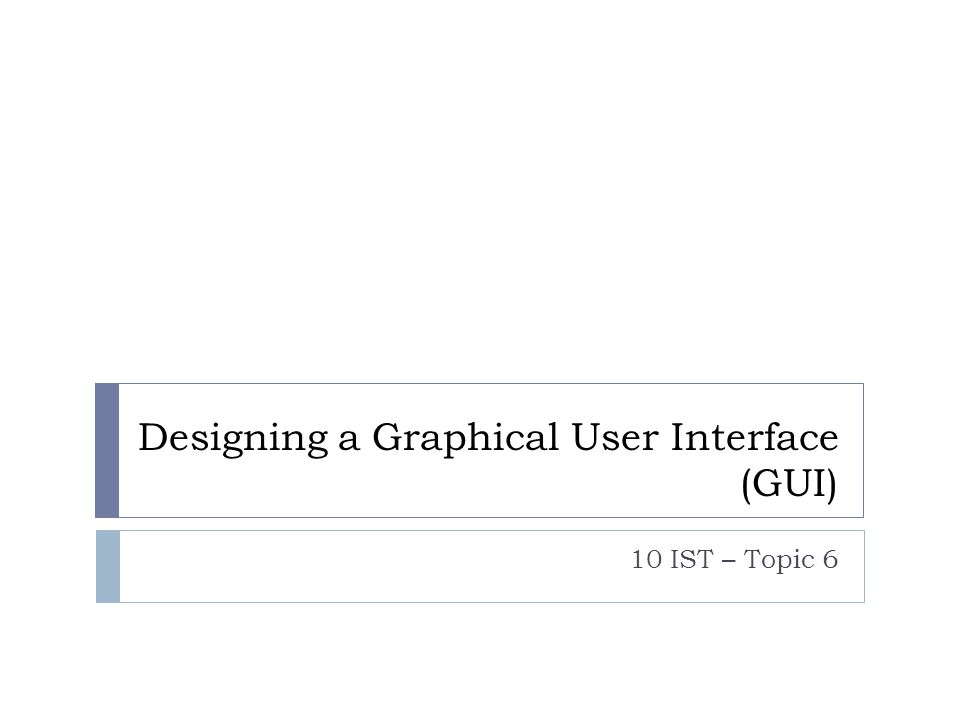Select the subtitle text box
Image resolution: width=960 pixels, height=720 pixels.
pyautogui.click(x=480, y=566)
